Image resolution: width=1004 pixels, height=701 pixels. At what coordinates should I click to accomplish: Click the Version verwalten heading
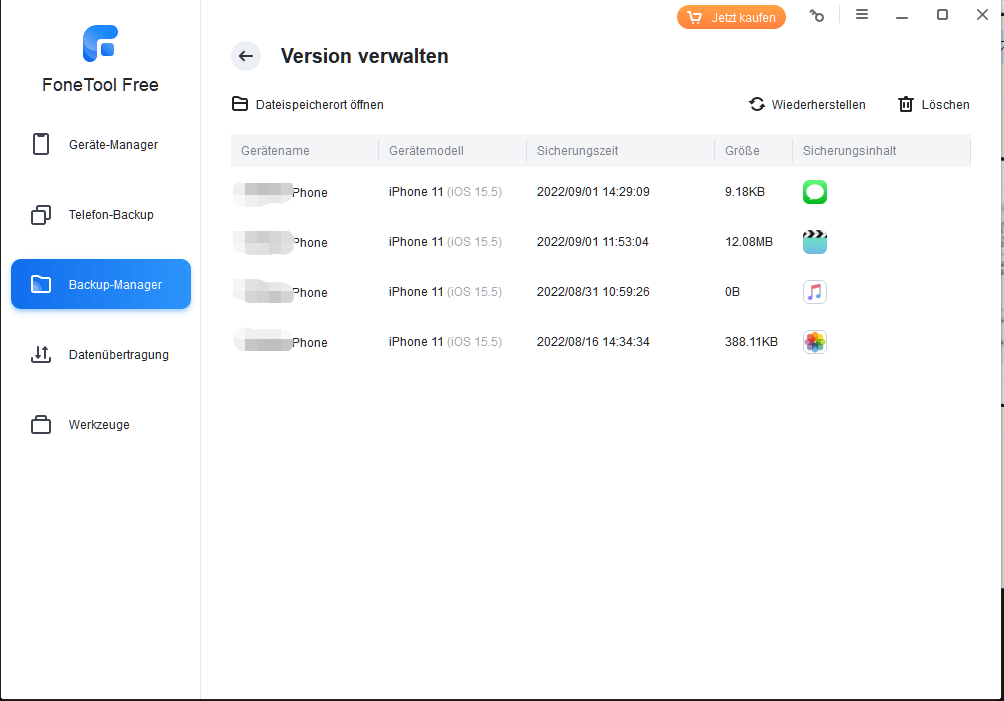pos(364,56)
